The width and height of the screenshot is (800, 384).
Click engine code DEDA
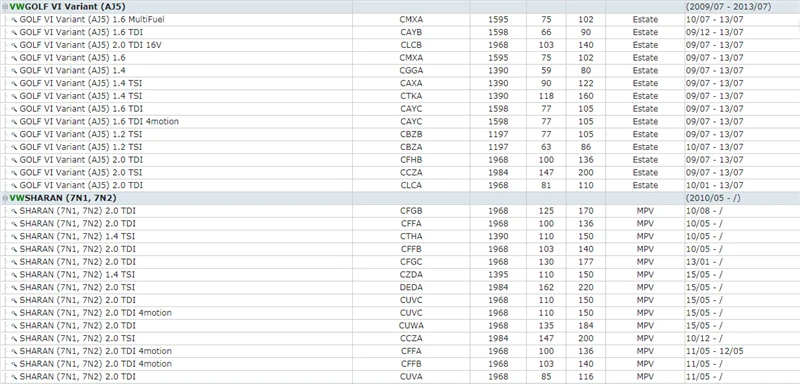411,287
